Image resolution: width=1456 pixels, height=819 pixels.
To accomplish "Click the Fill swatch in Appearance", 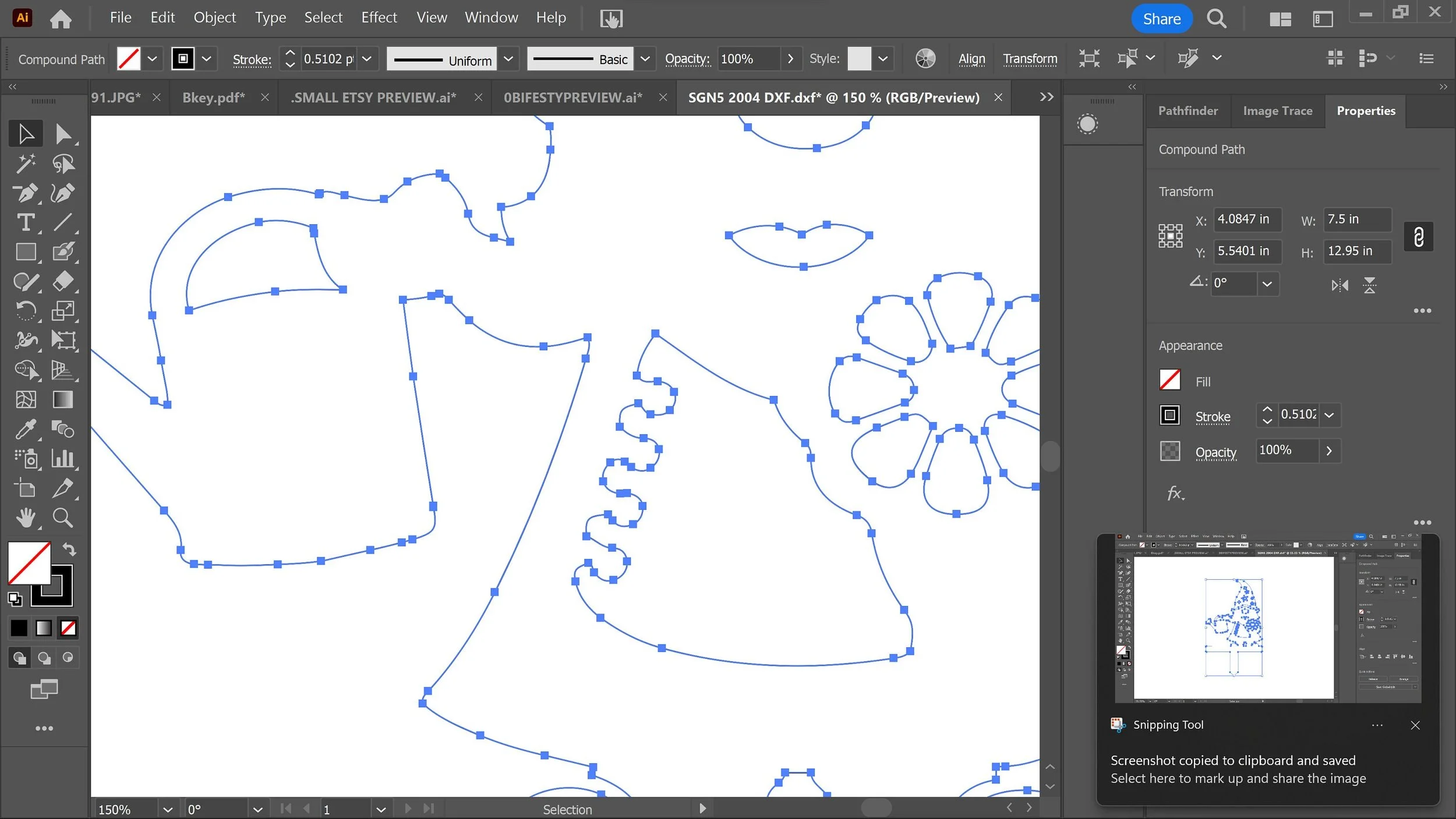I will 1169,381.
